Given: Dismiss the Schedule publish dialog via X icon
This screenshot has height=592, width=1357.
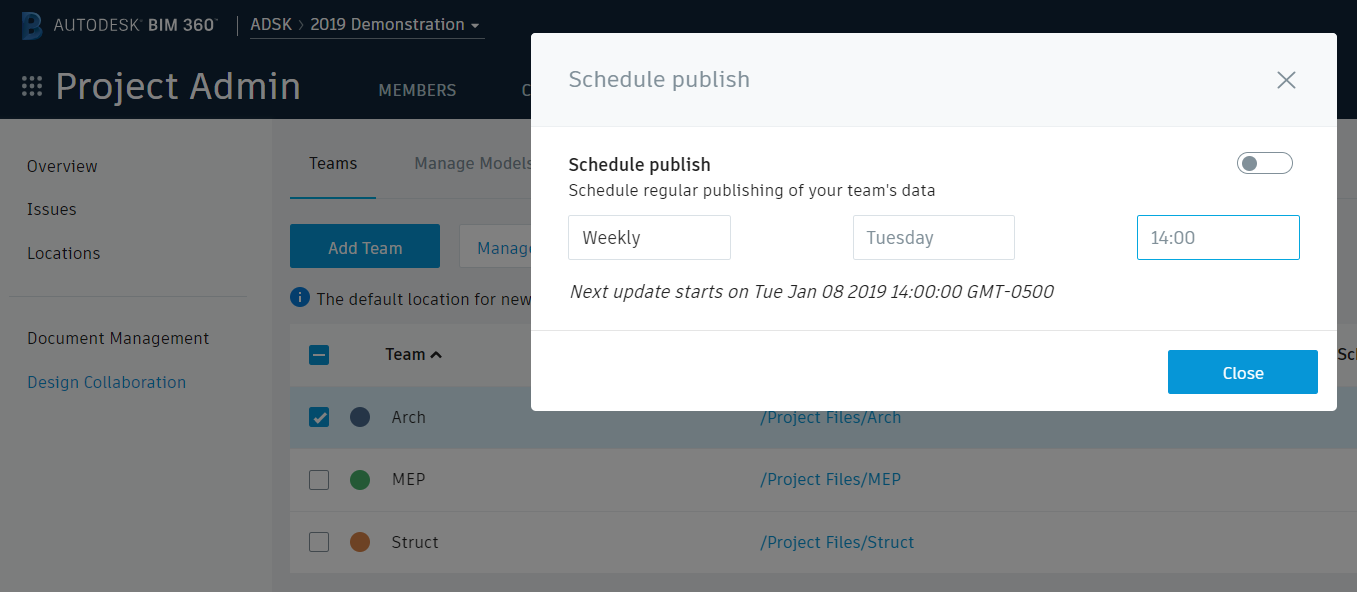Looking at the screenshot, I should pyautogui.click(x=1286, y=80).
